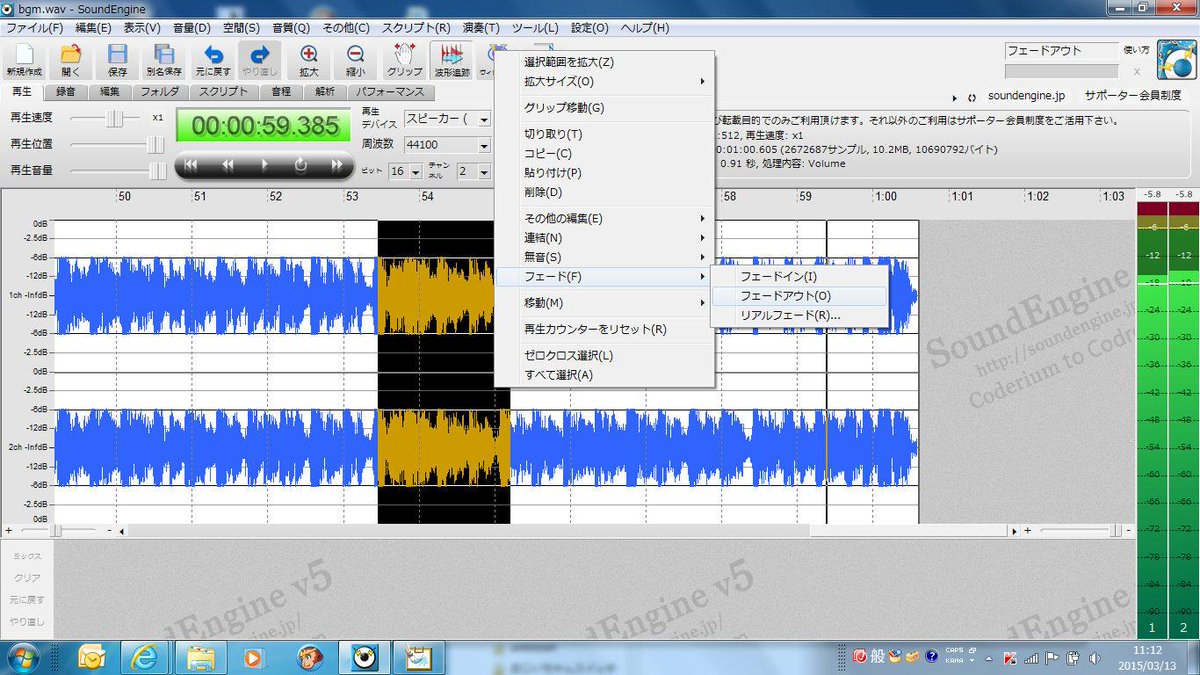Switch to the パフォーマンス tab
Viewport: 1200px width, 675px height.
click(x=392, y=92)
